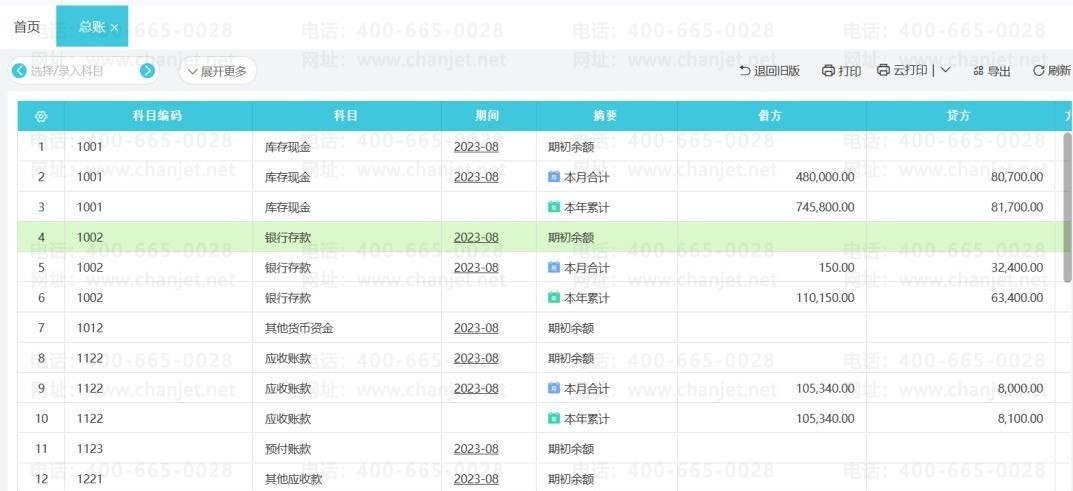Open 2023-08 link for 其他应收款
The height and width of the screenshot is (491, 1073).
point(476,479)
